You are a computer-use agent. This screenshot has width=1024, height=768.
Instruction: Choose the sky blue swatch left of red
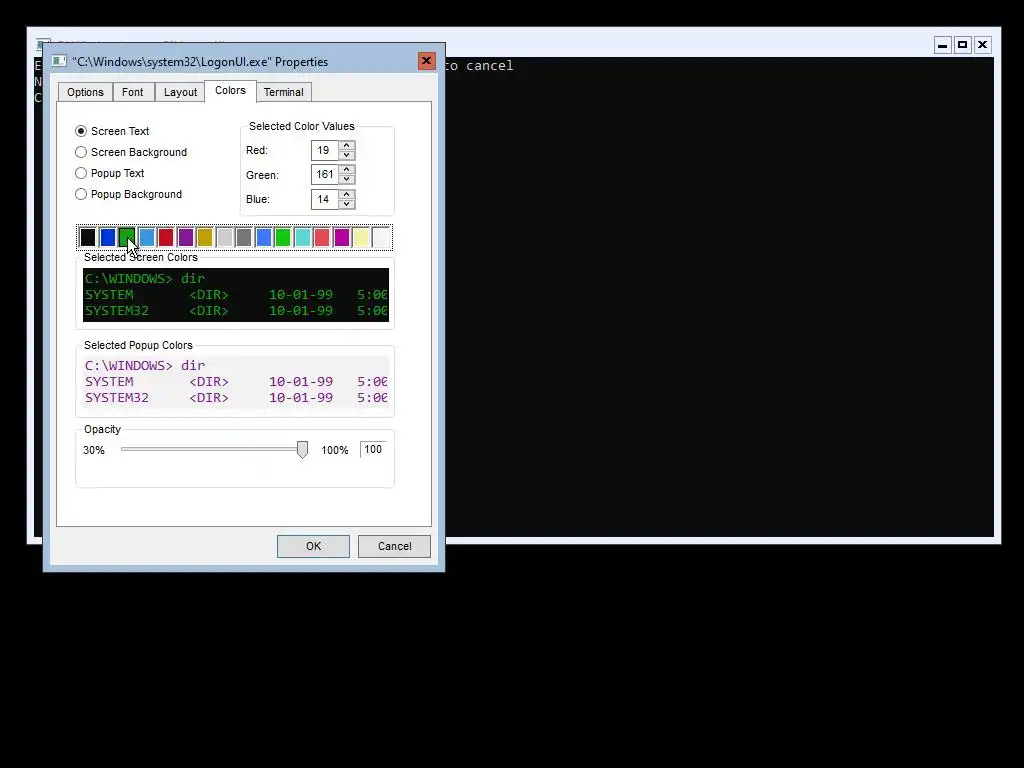146,237
